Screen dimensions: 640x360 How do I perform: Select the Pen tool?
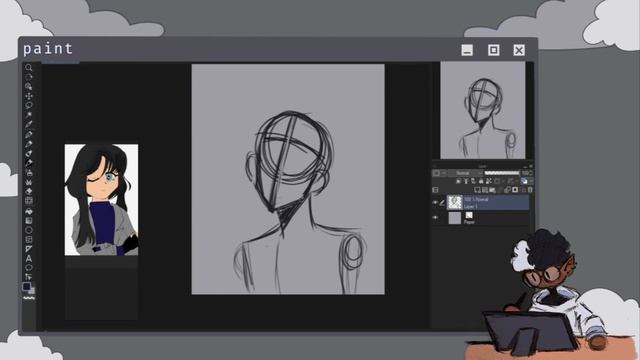[x=29, y=134]
